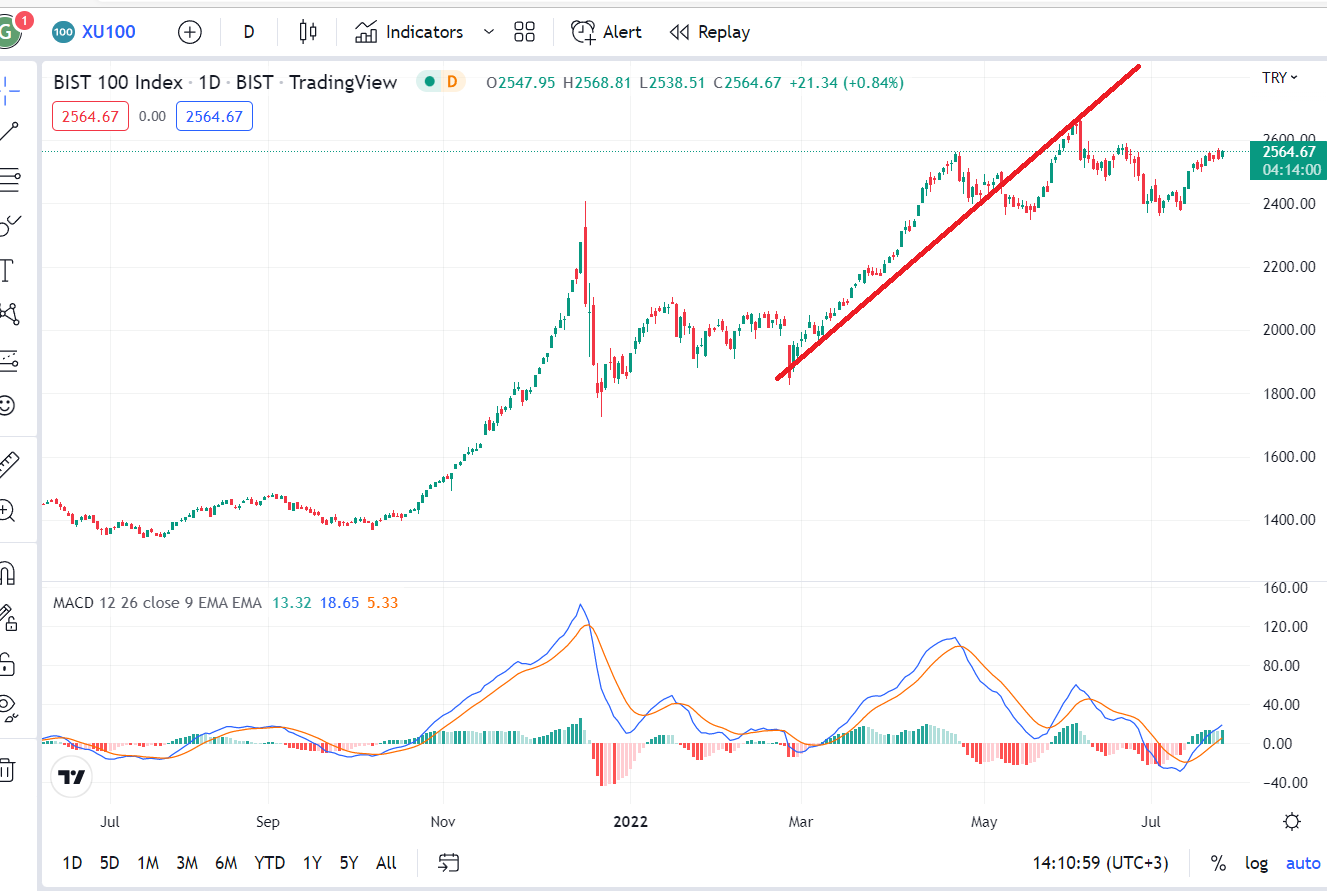Open the candlestick chart style menu
1327x891 pixels.
click(308, 32)
